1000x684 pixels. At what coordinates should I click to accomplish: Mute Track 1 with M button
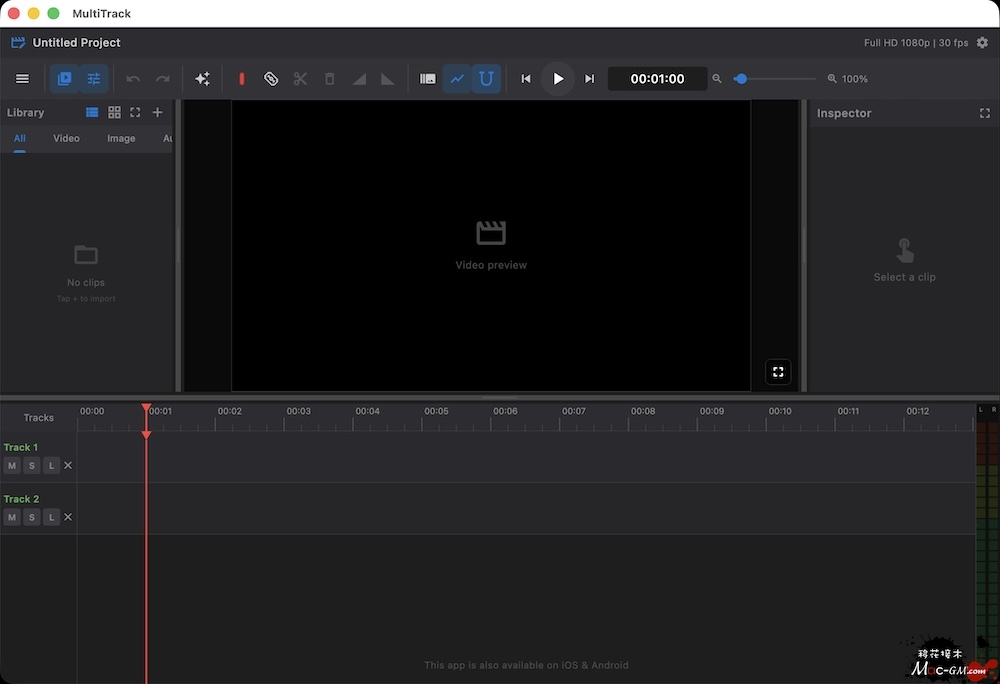click(12, 465)
